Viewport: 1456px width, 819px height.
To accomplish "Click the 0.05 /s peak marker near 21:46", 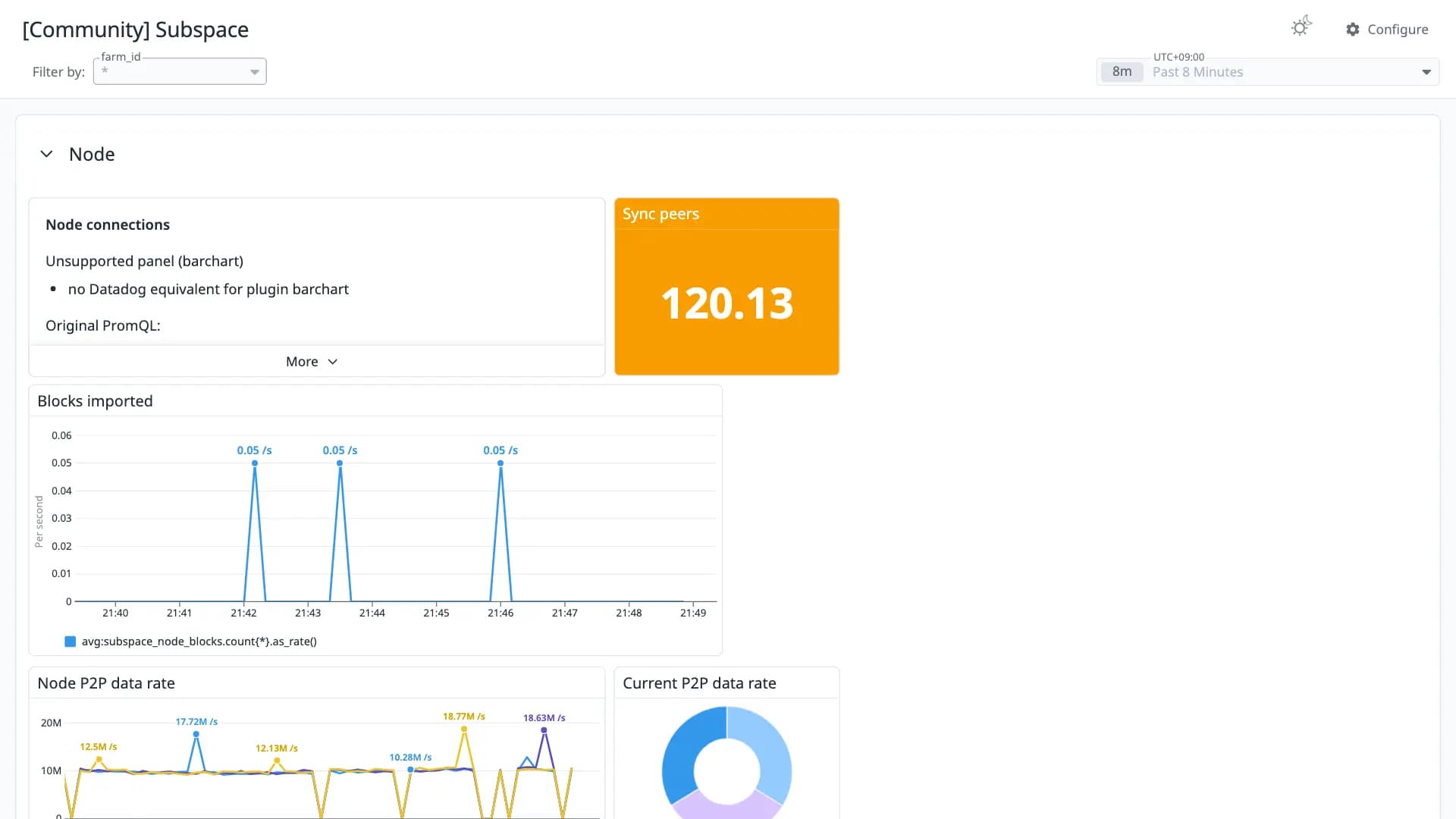I will (500, 463).
